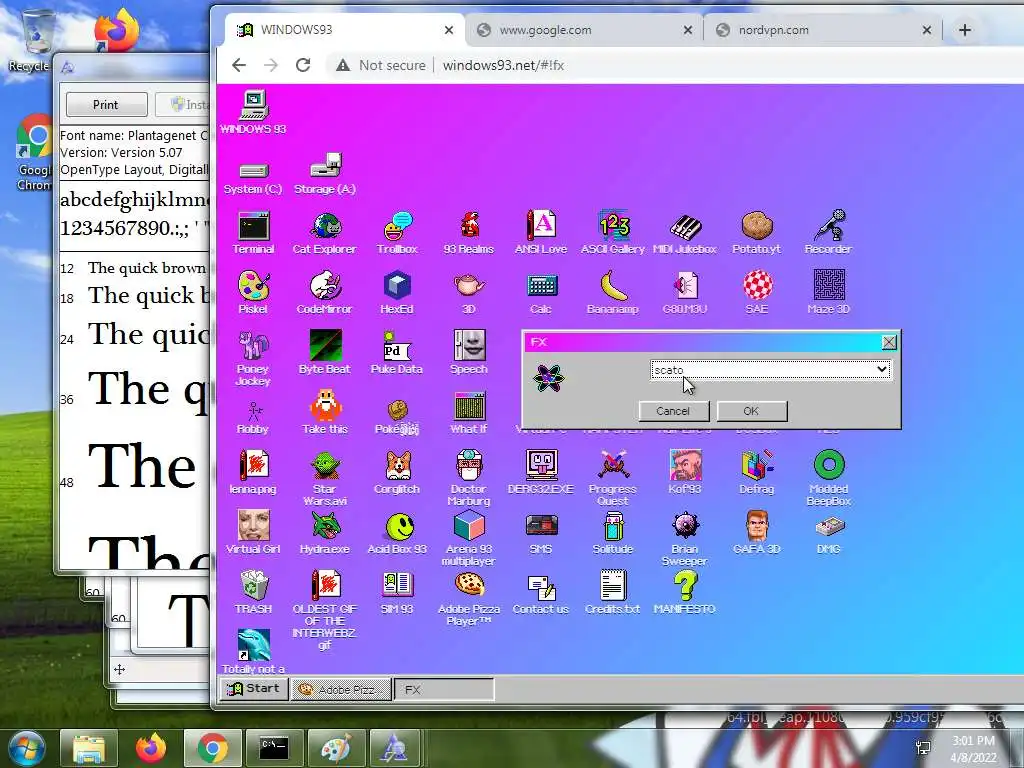Image resolution: width=1024 pixels, height=768 pixels.
Task: Launch the Calc calculator icon
Action: (x=541, y=293)
